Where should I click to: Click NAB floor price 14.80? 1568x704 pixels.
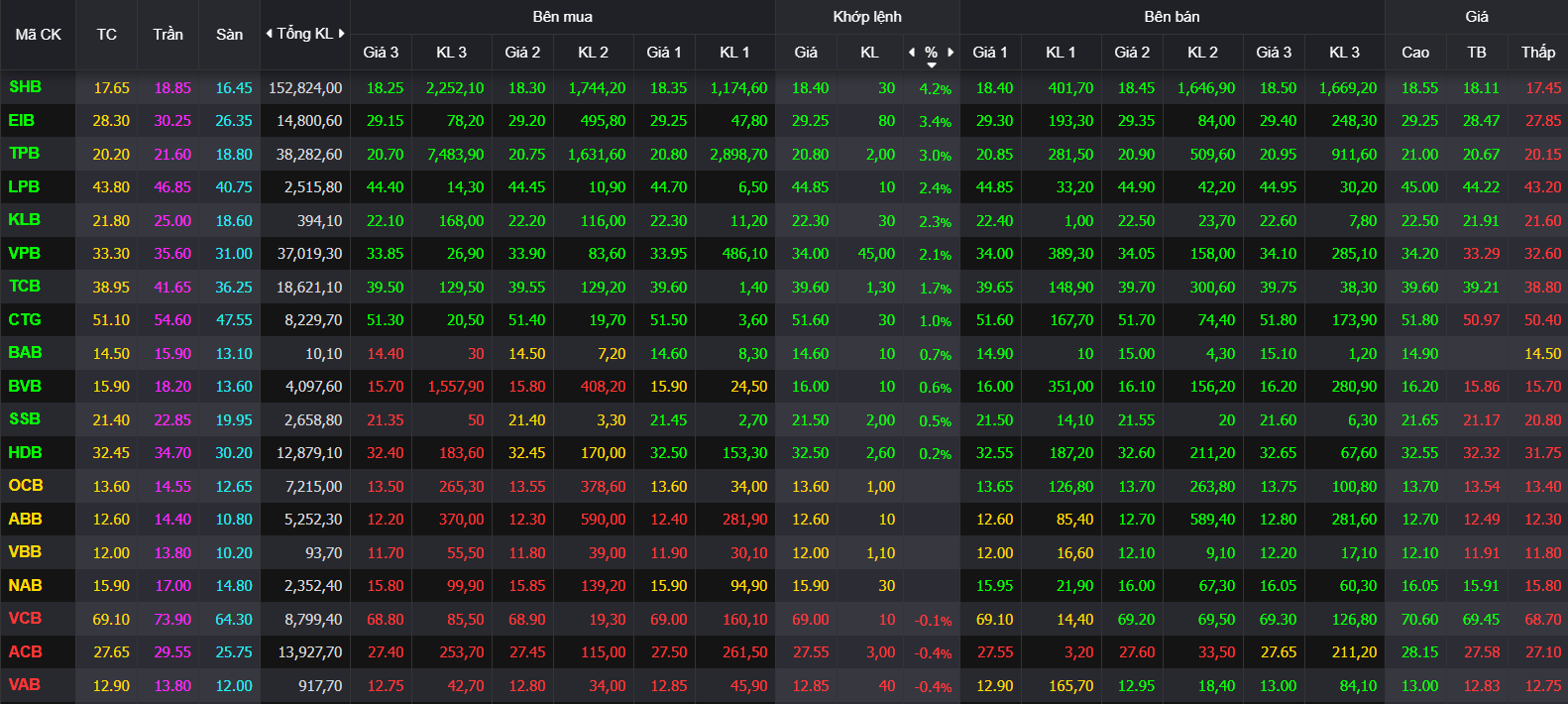click(x=234, y=586)
